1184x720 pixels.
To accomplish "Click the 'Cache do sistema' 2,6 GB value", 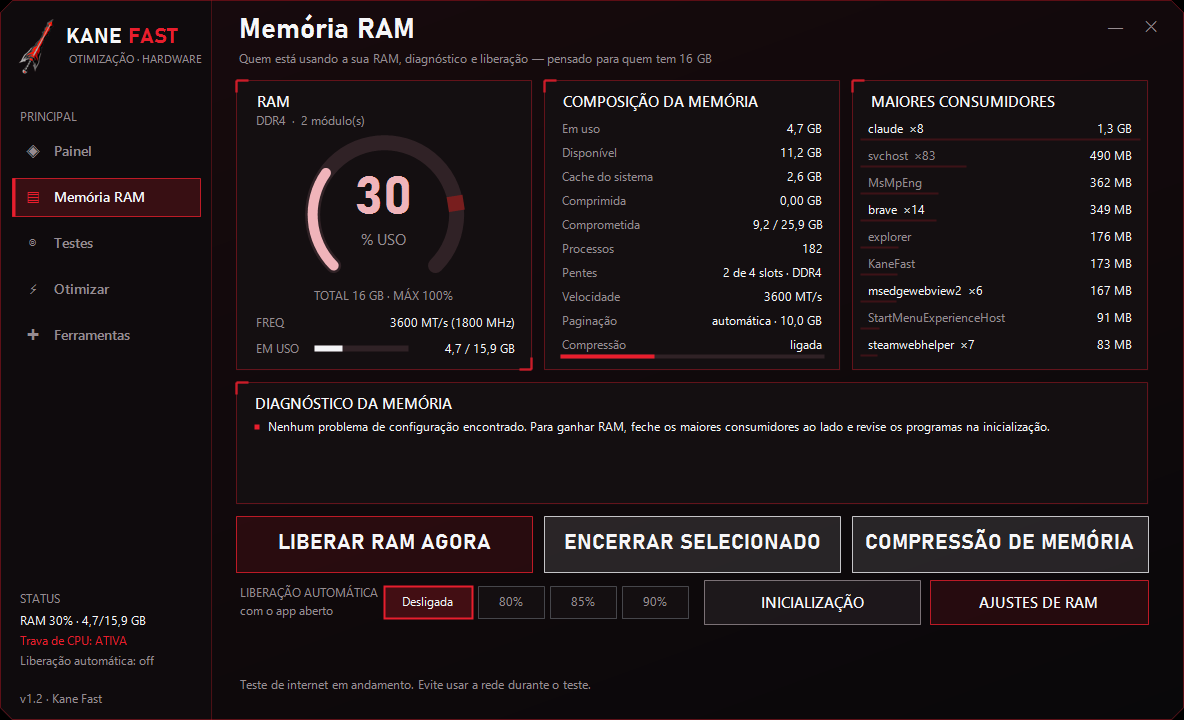I will point(804,177).
